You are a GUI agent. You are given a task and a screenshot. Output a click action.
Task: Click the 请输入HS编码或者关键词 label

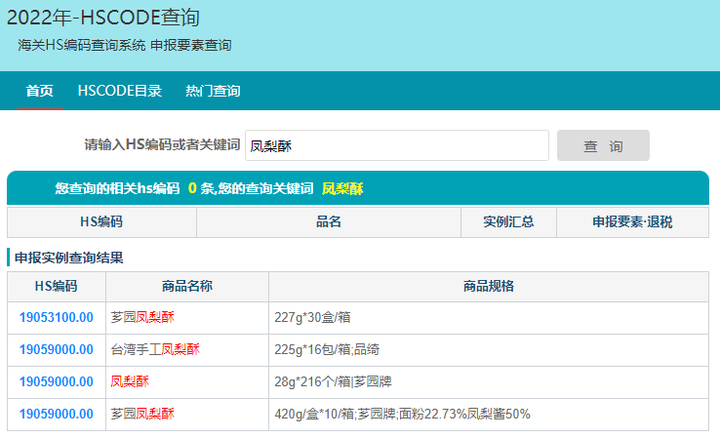[x=162, y=145]
